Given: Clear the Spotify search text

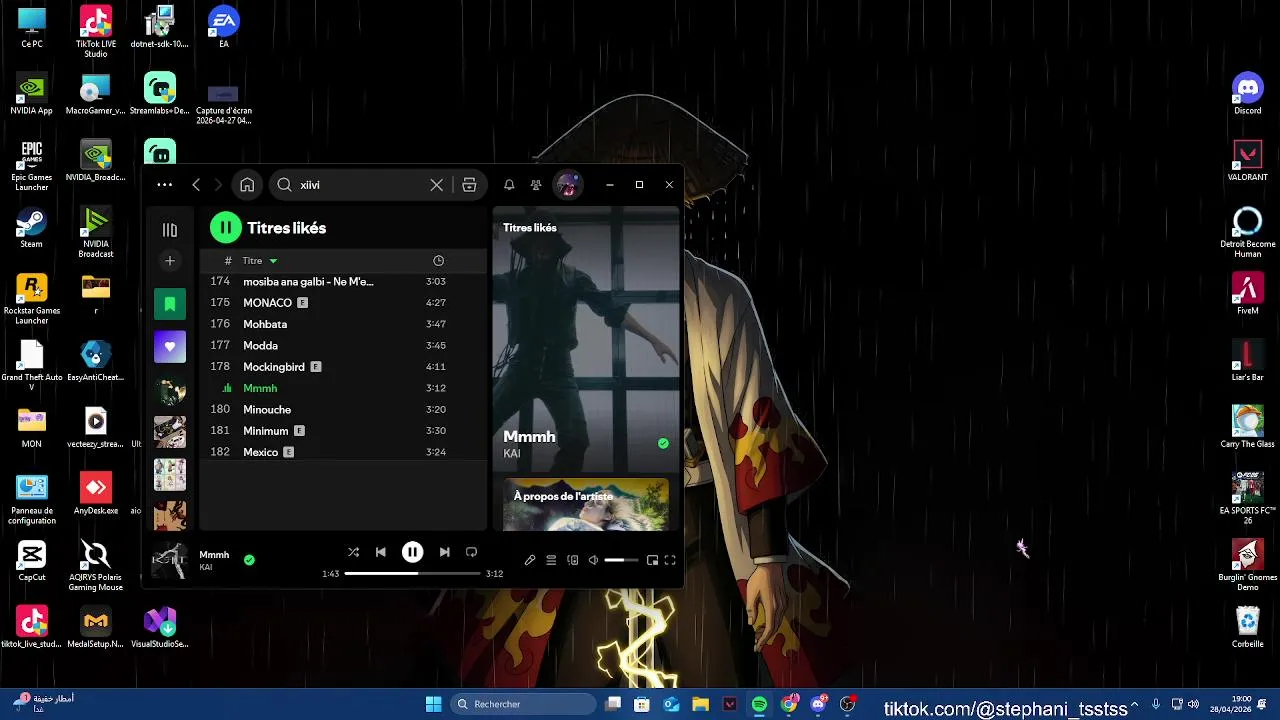Looking at the screenshot, I should [437, 185].
